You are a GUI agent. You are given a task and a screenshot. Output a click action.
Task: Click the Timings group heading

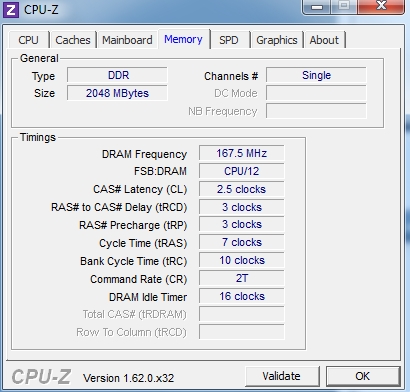(38, 137)
